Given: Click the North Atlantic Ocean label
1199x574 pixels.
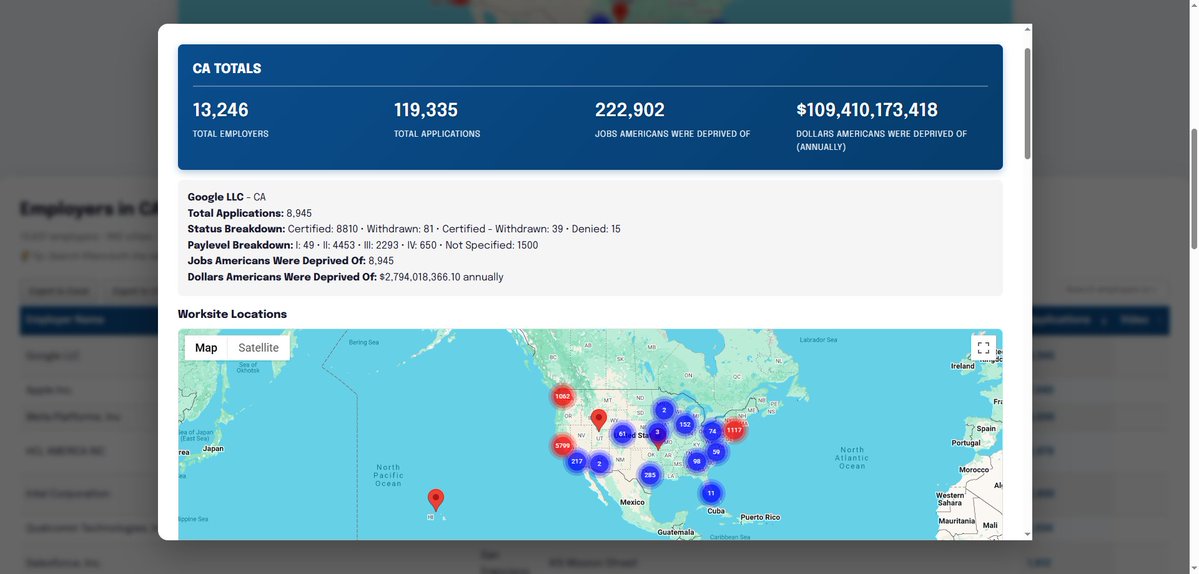Looking at the screenshot, I should click(x=851, y=458).
